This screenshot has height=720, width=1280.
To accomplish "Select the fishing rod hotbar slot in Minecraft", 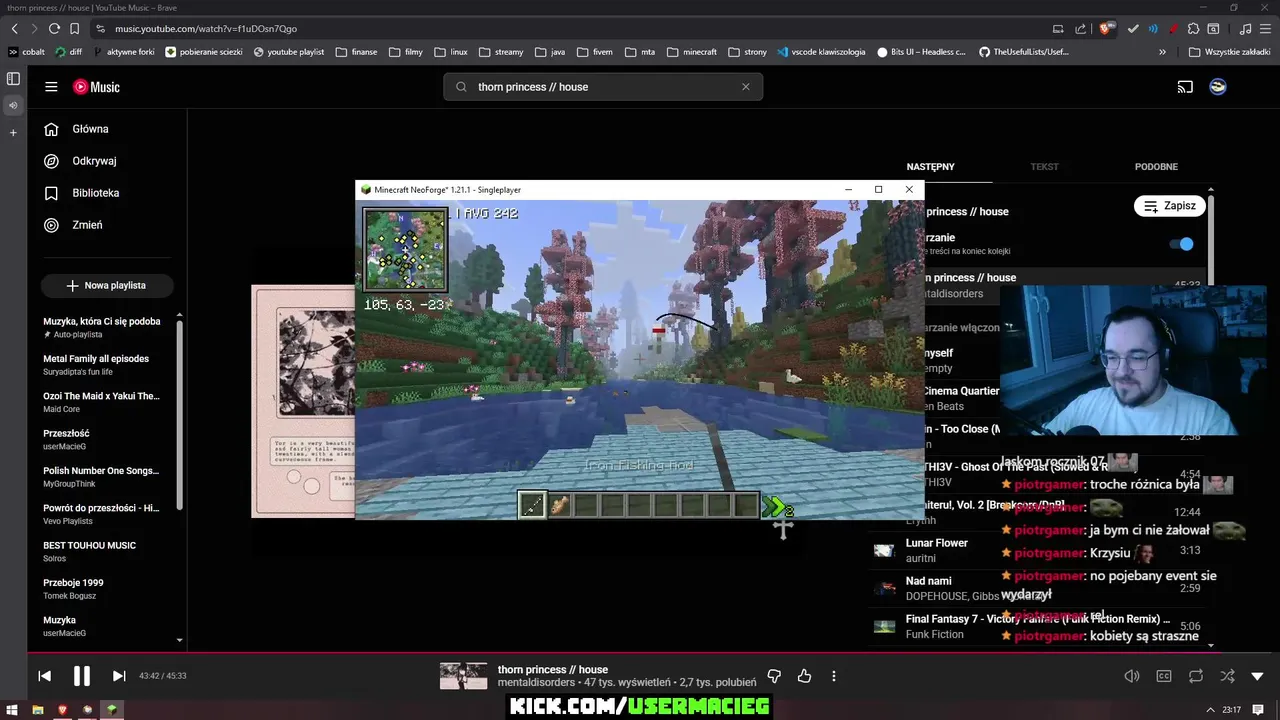I will tap(532, 506).
